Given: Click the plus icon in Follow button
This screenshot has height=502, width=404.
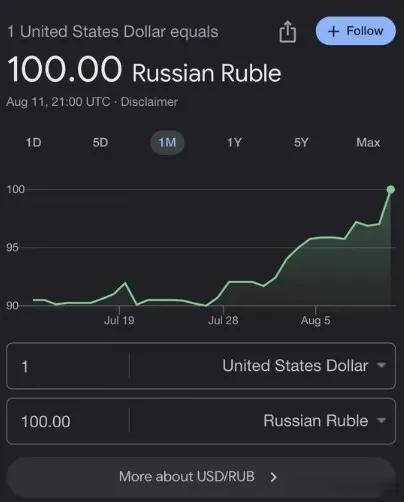Looking at the screenshot, I should (x=333, y=31).
